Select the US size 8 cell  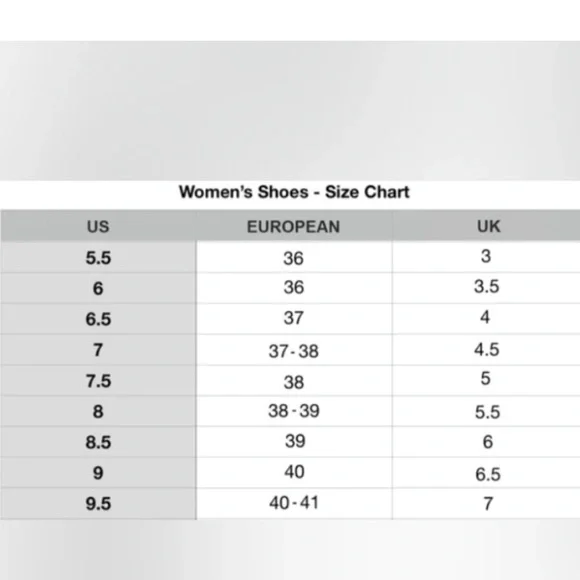tap(98, 411)
